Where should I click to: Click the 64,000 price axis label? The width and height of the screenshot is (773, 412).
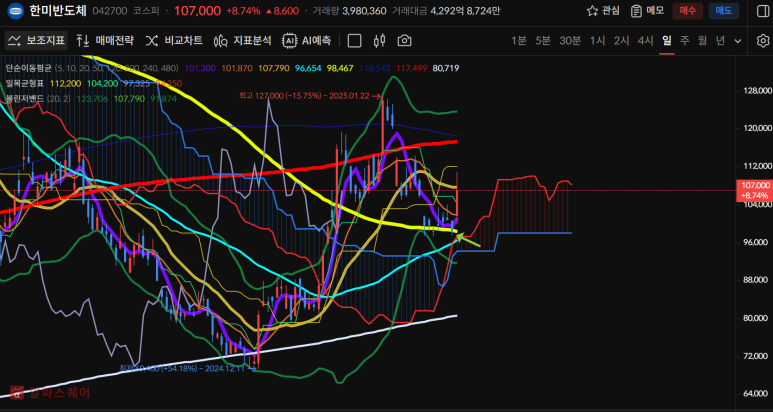point(757,393)
